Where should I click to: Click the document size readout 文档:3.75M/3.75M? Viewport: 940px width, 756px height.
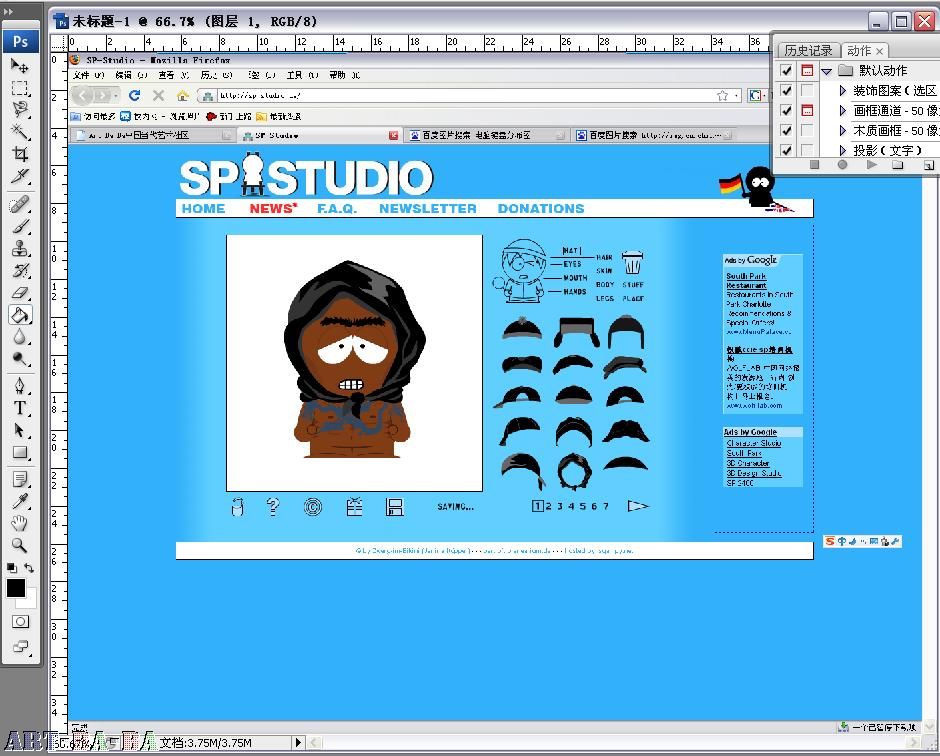[x=205, y=743]
